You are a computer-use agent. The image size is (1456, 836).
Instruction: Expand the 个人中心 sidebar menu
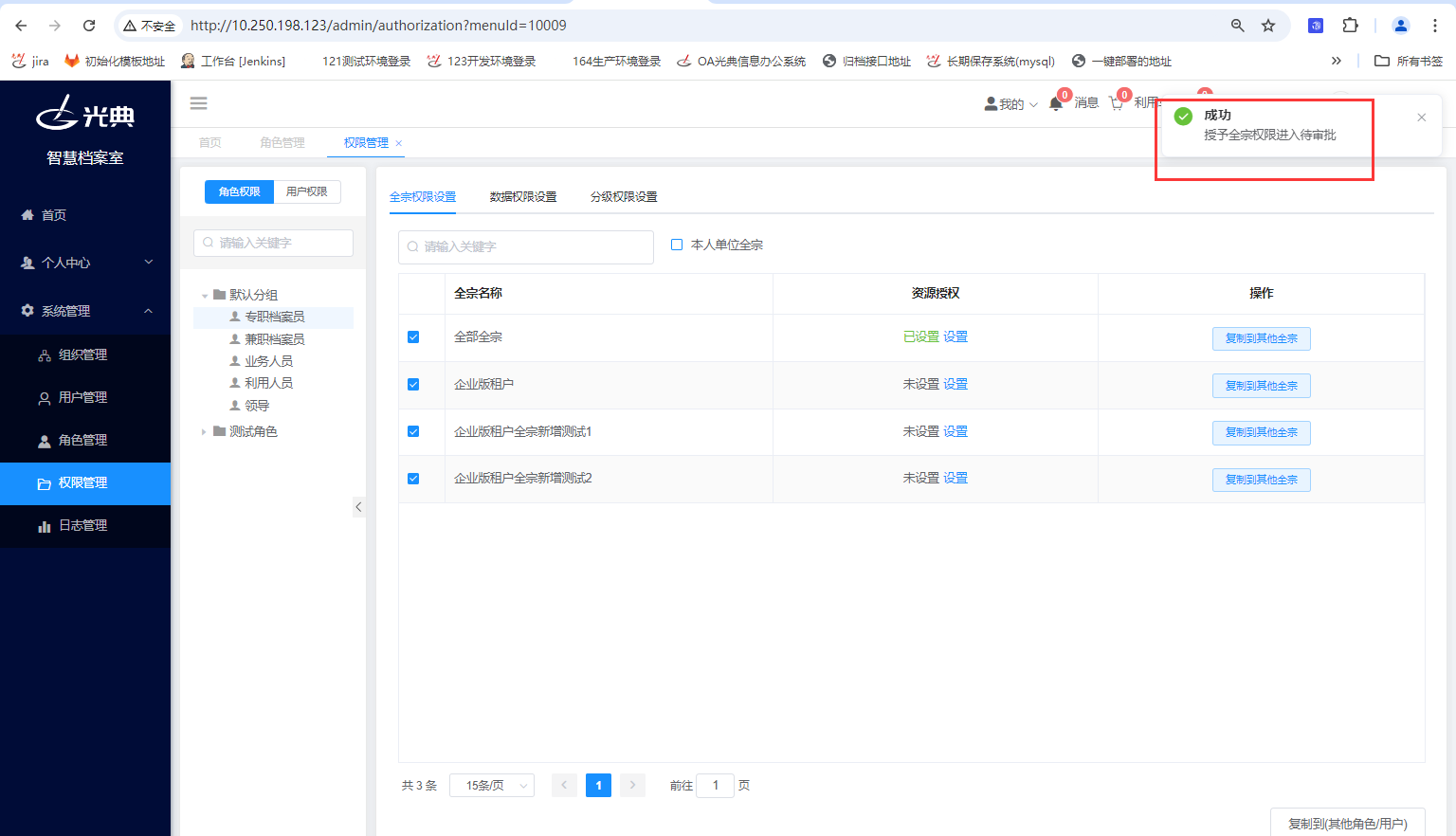(85, 263)
